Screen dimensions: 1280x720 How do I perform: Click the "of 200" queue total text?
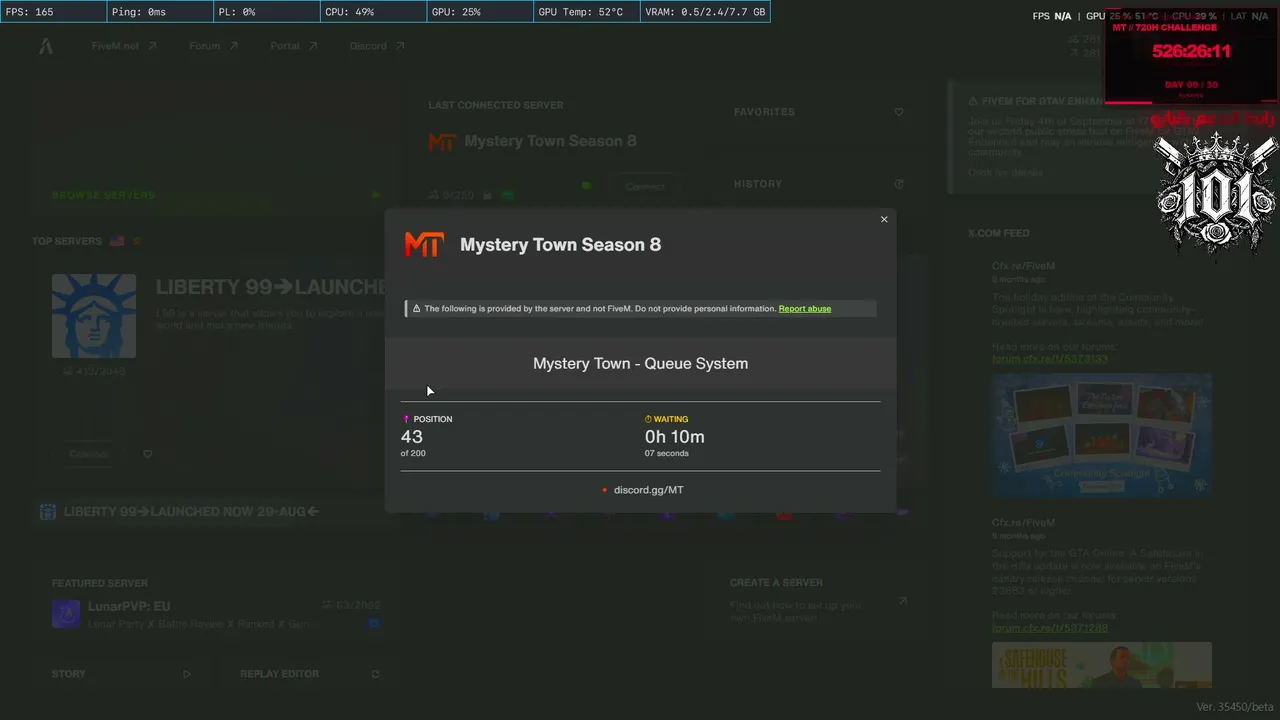coord(413,454)
